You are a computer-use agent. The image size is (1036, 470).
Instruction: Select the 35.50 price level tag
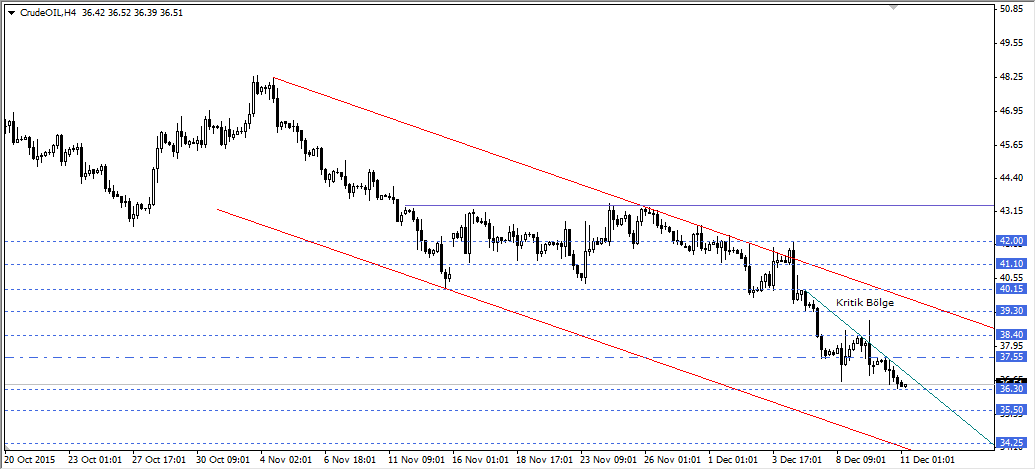1011,410
